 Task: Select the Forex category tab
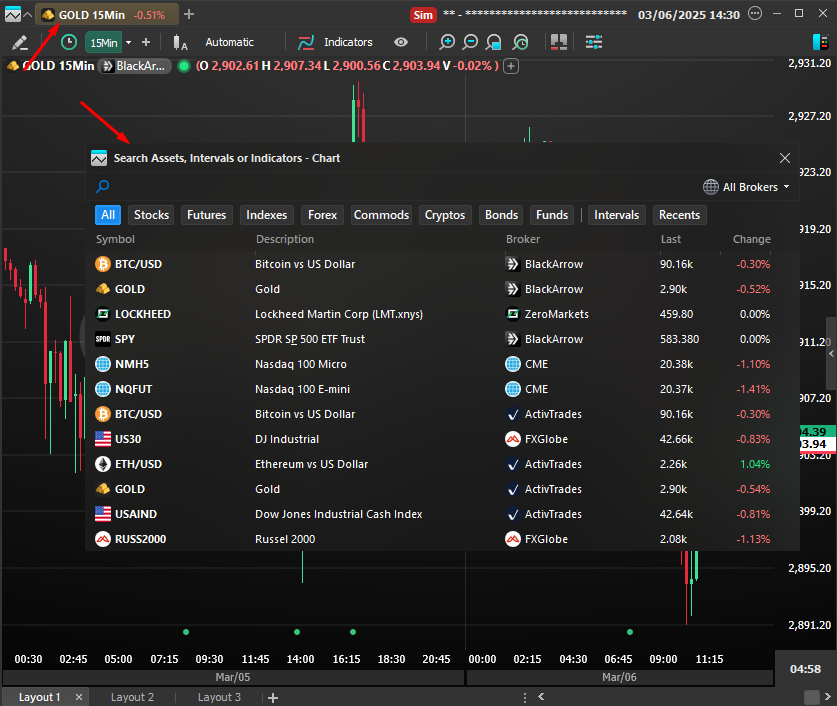point(322,215)
